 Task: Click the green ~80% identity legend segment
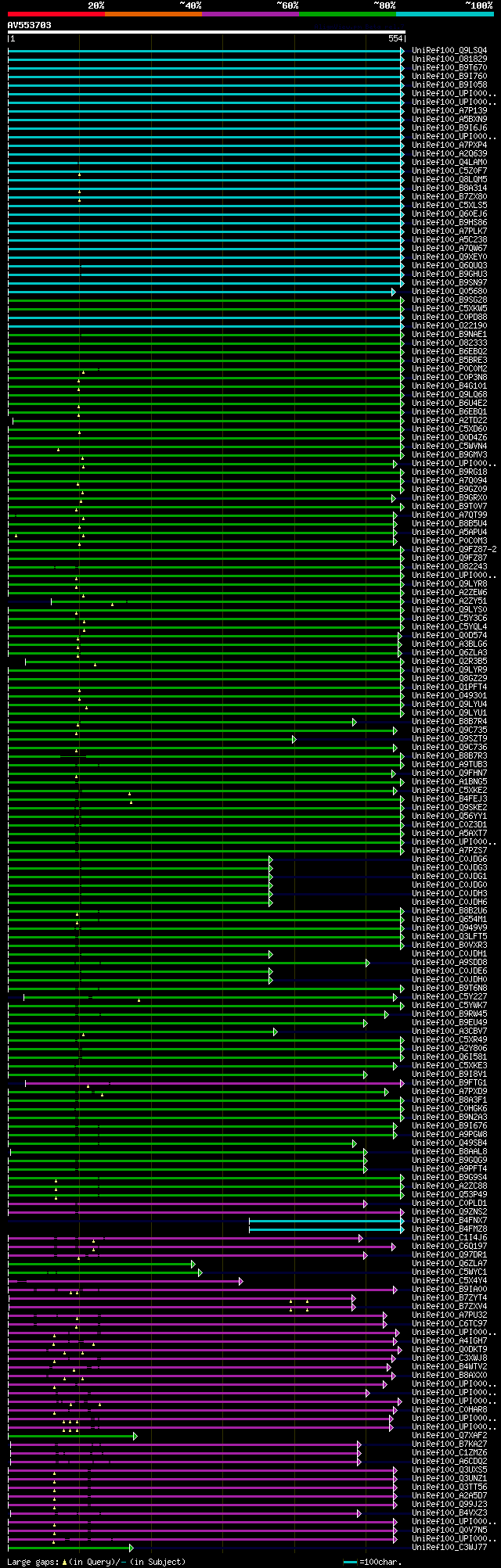coord(347,14)
